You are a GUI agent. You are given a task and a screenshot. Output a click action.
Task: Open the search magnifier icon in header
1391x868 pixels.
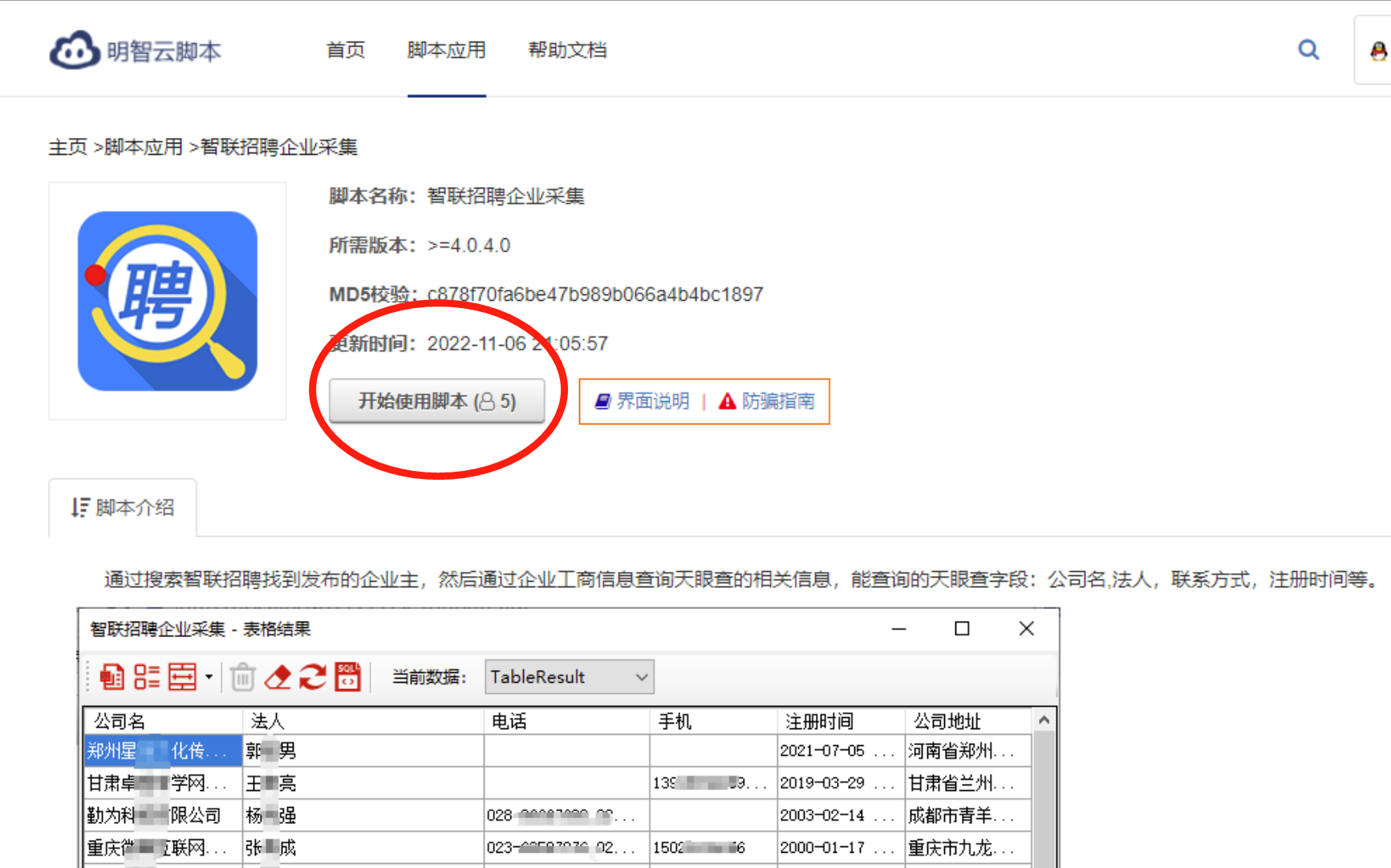pyautogui.click(x=1308, y=50)
